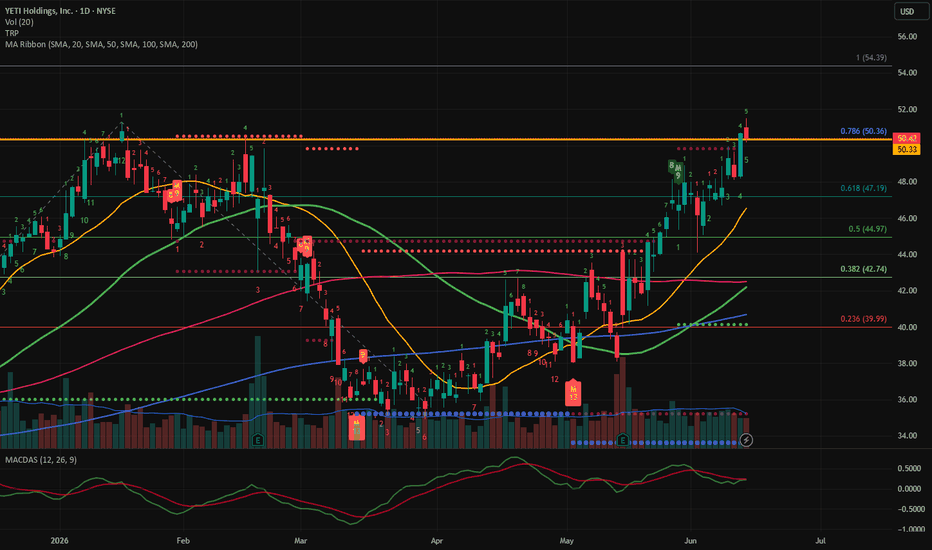Click the red M 13 signal label near May

tap(573, 392)
